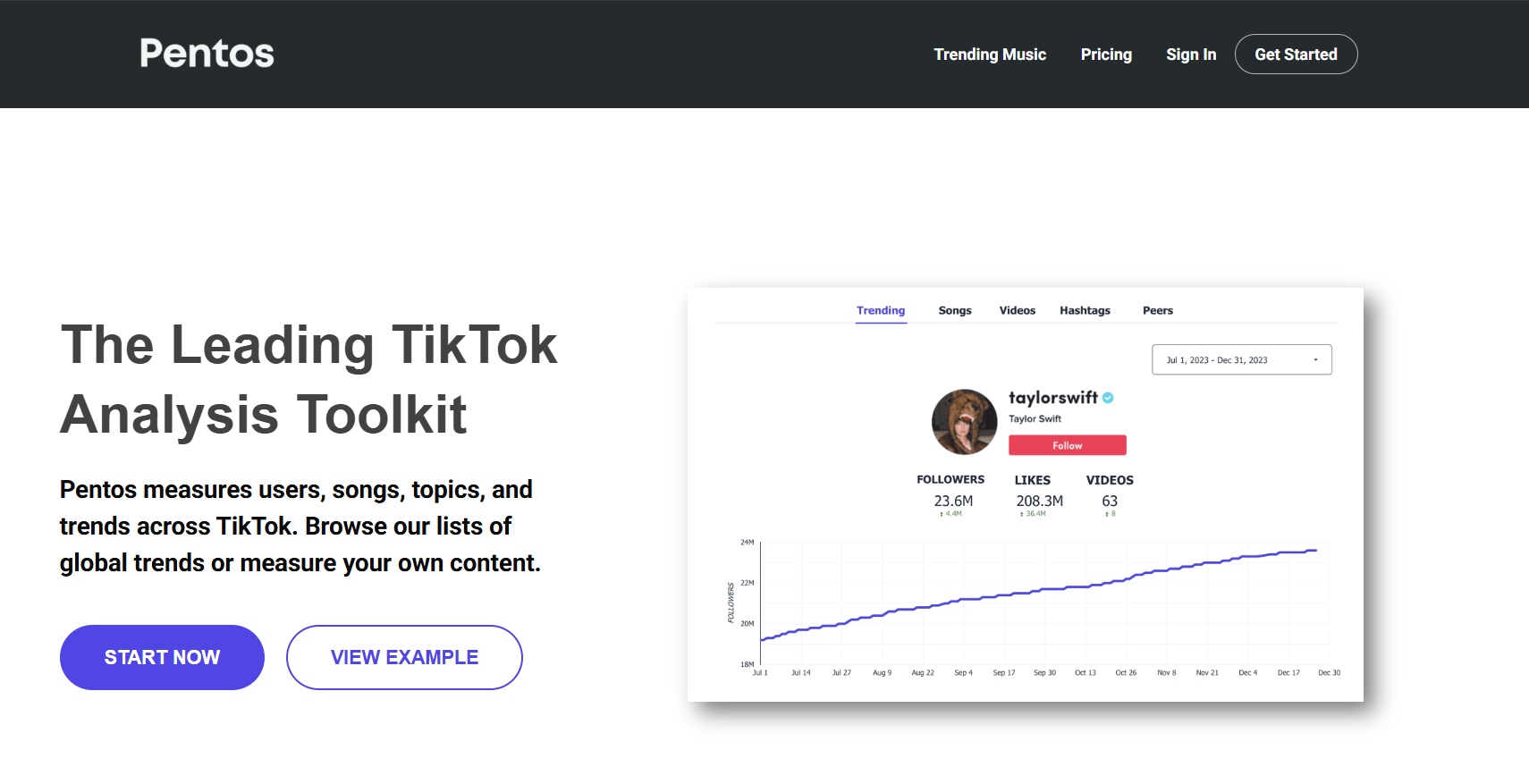Go to the Pricing page
This screenshot has height=784, width=1529.
pyautogui.click(x=1106, y=55)
